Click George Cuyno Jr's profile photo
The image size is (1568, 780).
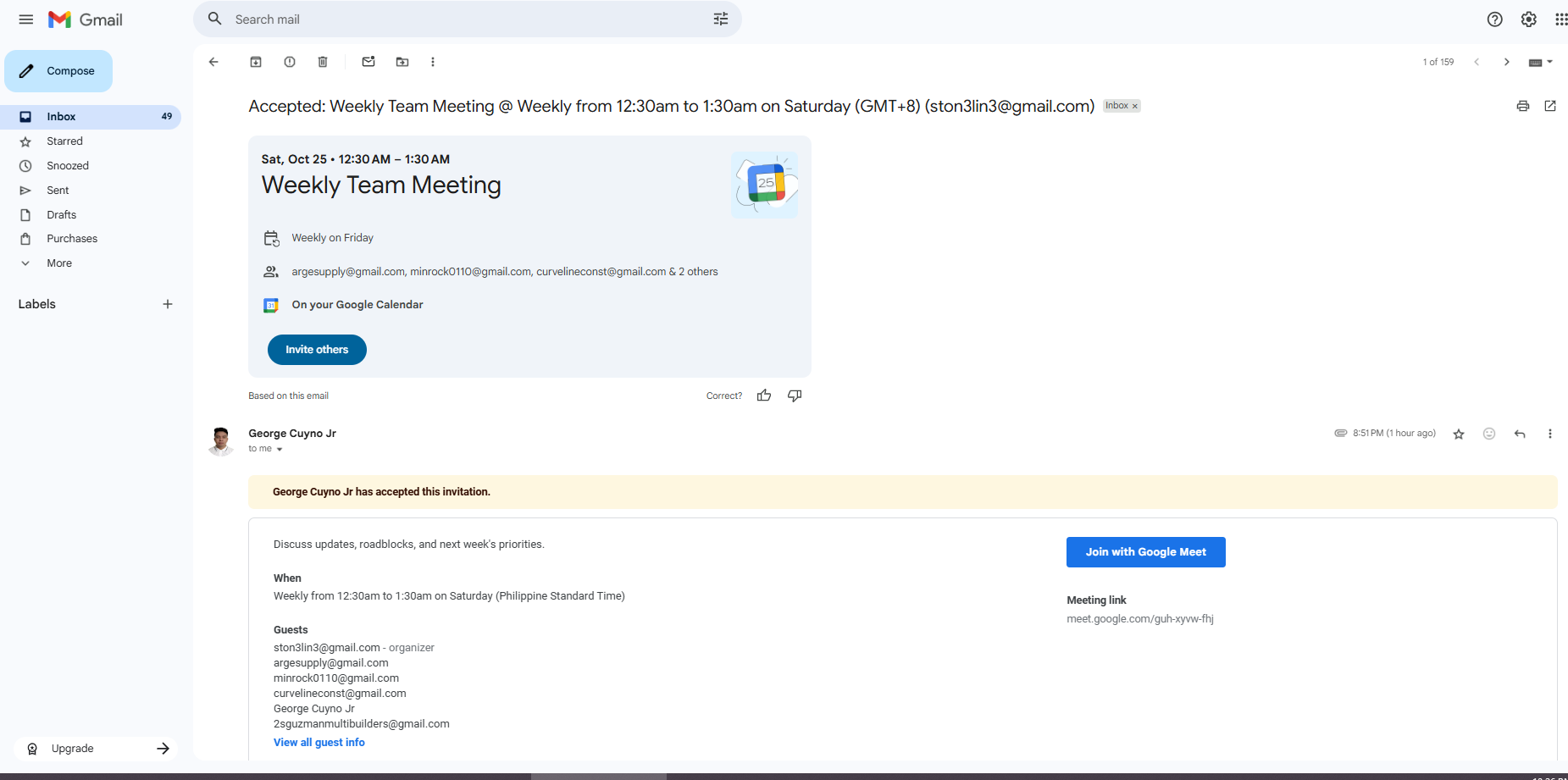pyautogui.click(x=221, y=441)
